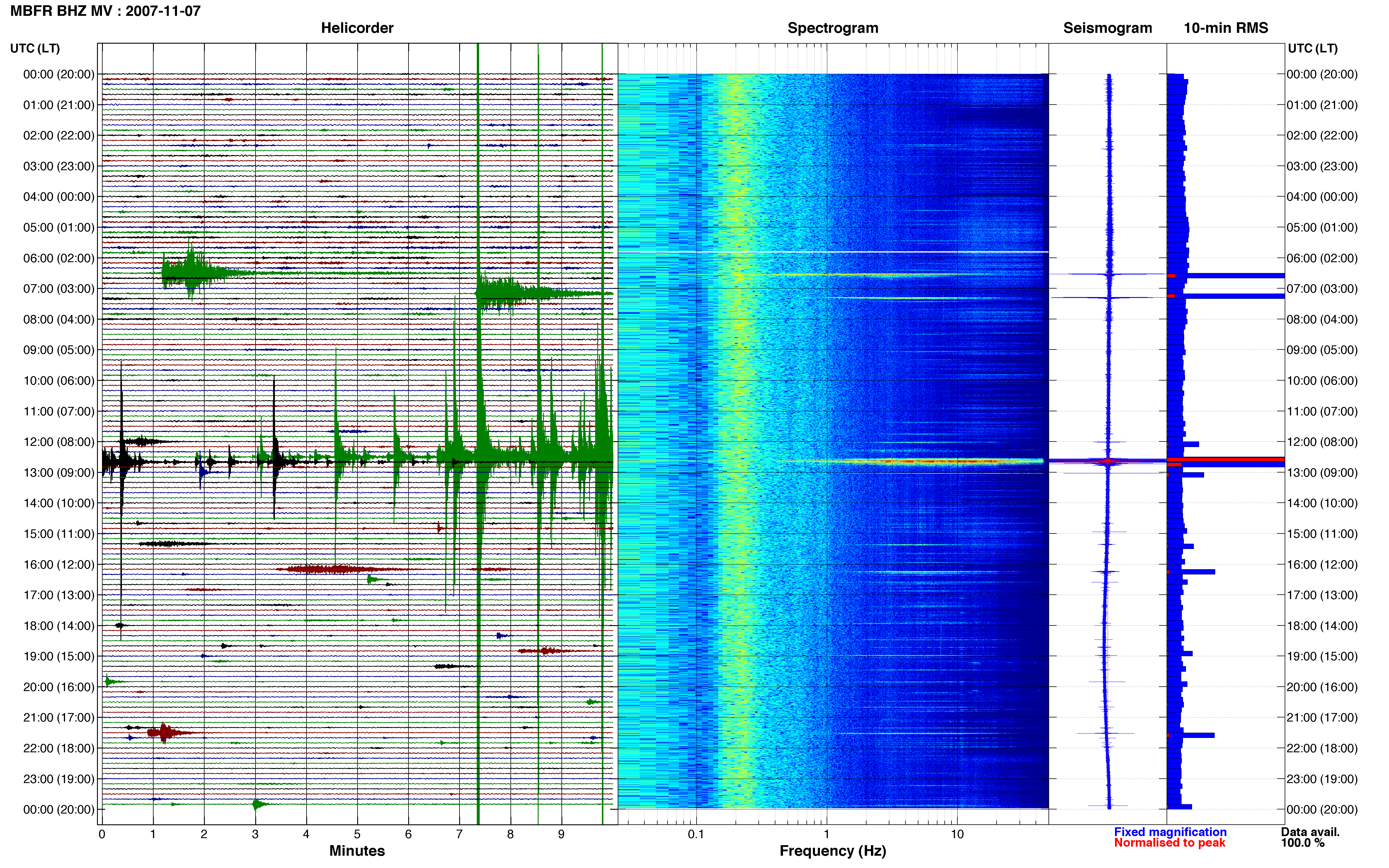Click the title 'MBFR BHZ MV : 2007-11-07'
Viewport: 1389px width, 868px height.
click(106, 11)
